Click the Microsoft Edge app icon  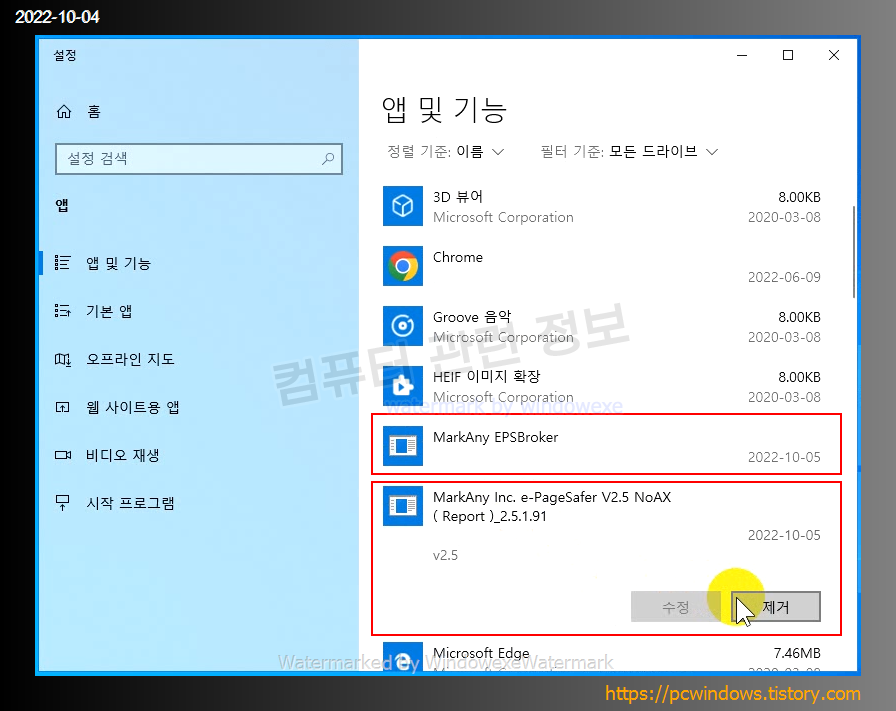(x=403, y=657)
